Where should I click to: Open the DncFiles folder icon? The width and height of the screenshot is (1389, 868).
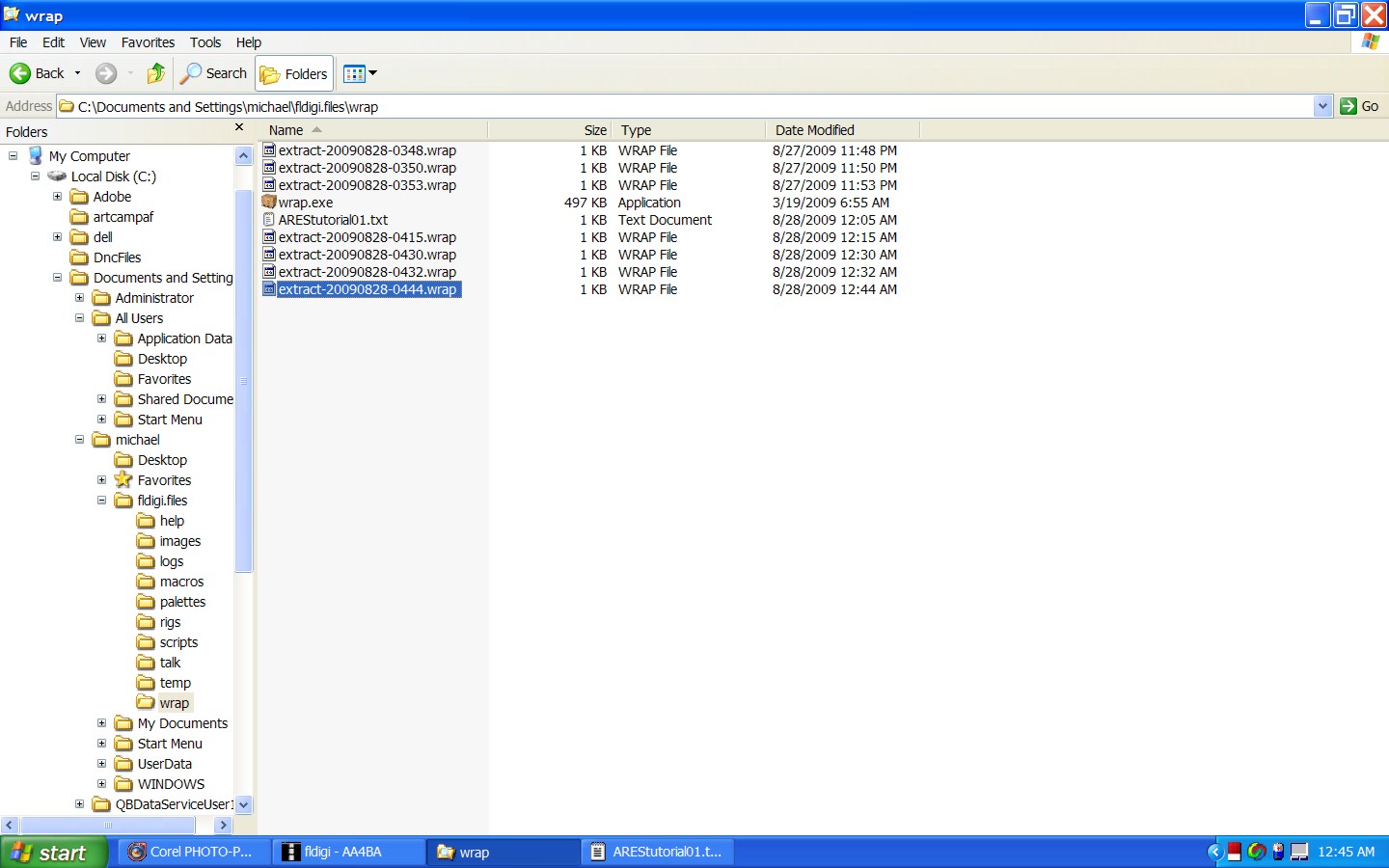tap(79, 258)
